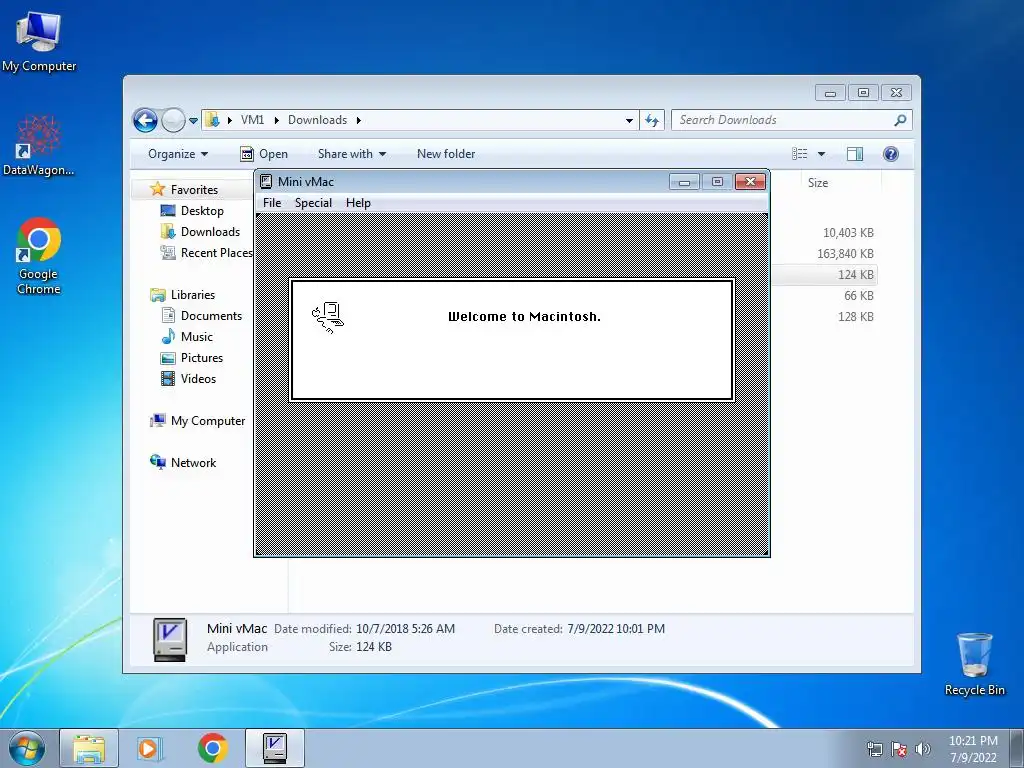Open the recent locations dropdown arrow
This screenshot has width=1024, height=768.
coord(193,121)
